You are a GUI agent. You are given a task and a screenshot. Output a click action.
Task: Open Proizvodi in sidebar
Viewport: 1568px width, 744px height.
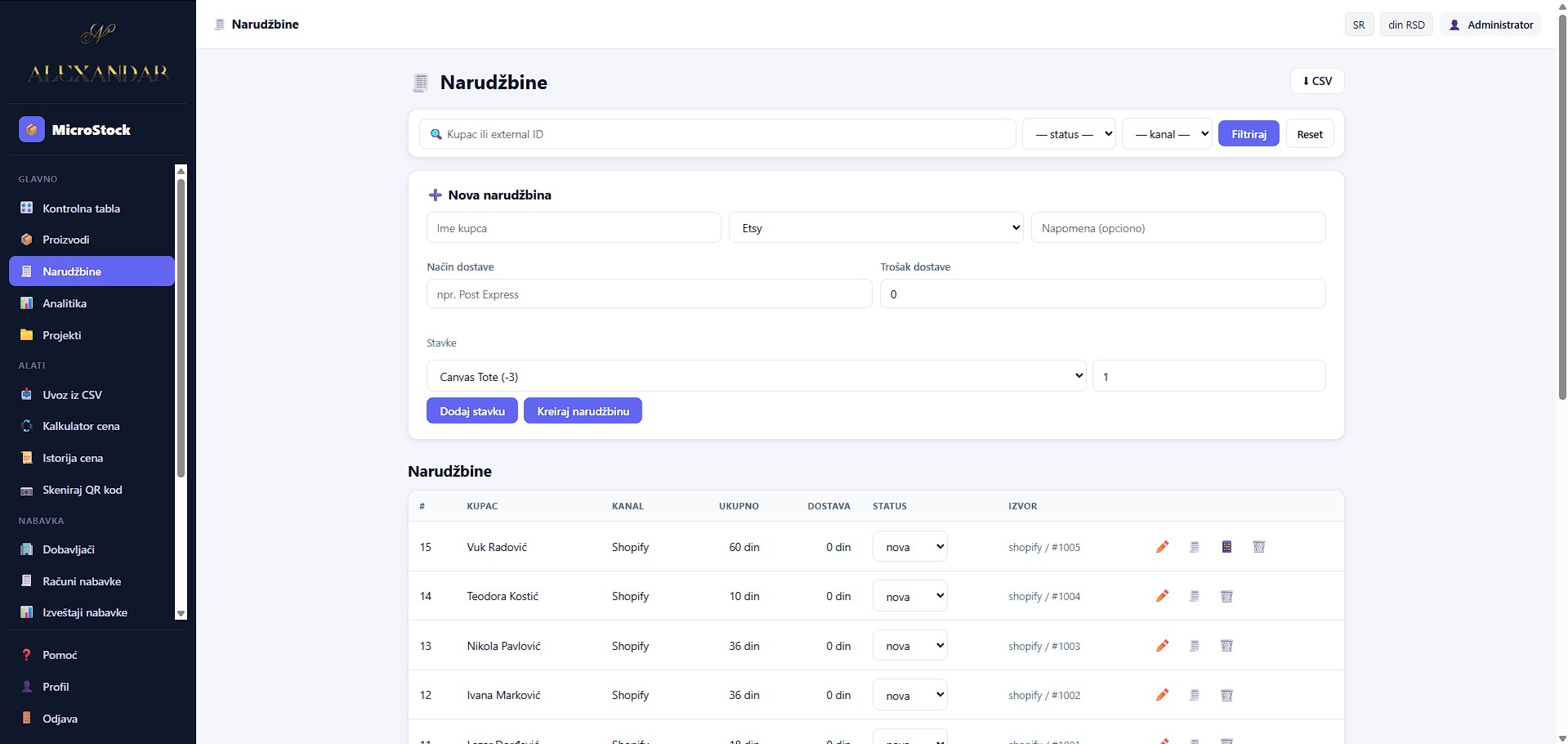[92, 240]
